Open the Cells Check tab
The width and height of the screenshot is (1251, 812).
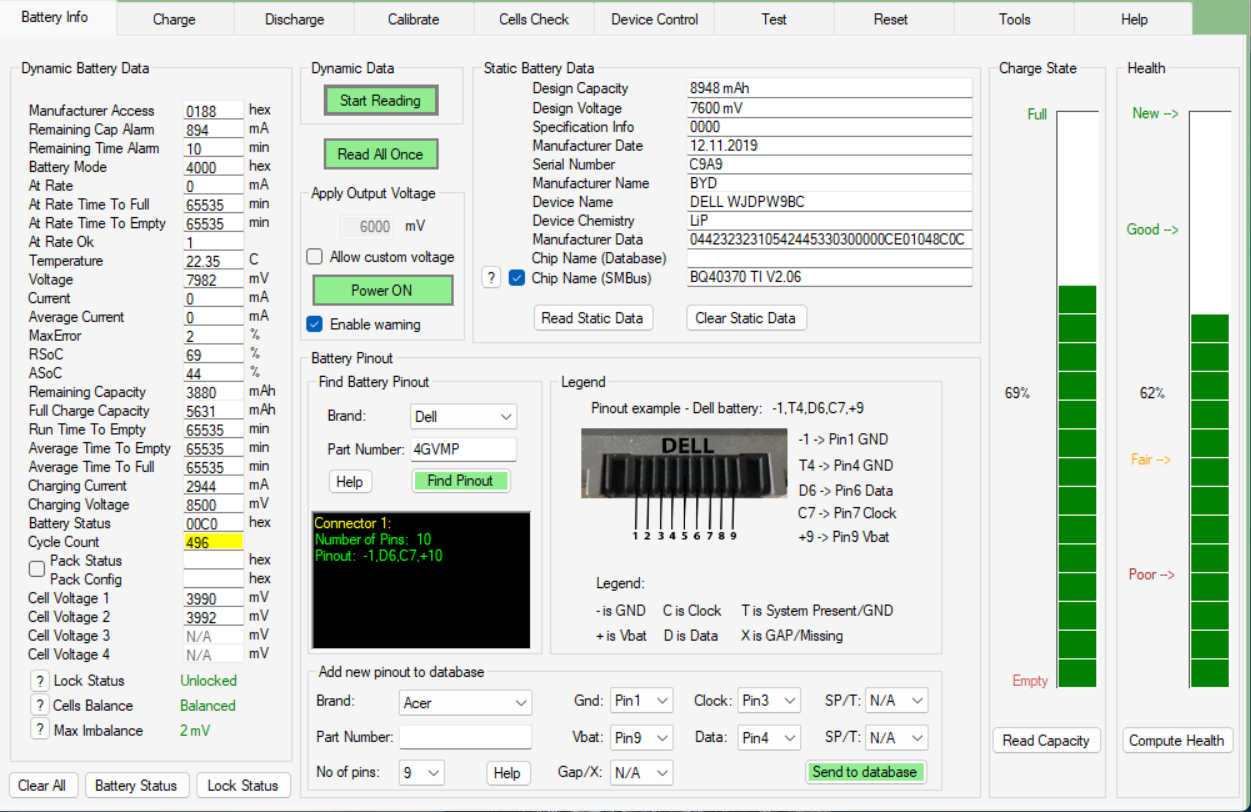pos(534,19)
